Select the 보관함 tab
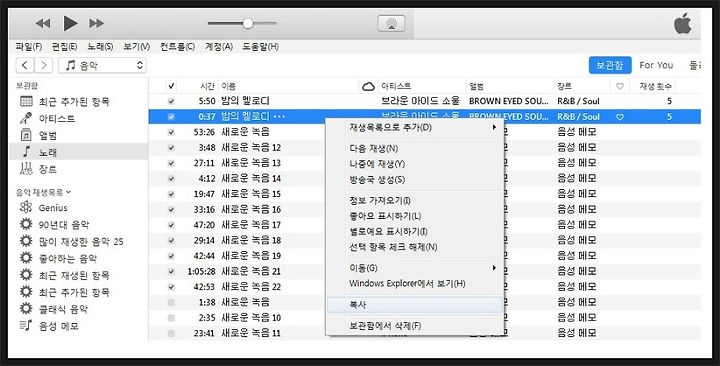The image size is (720, 366). point(610,66)
